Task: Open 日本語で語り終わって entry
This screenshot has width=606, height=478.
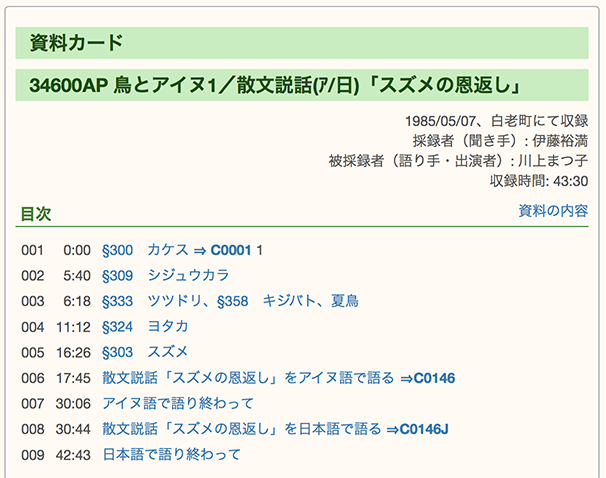Action: (x=171, y=454)
